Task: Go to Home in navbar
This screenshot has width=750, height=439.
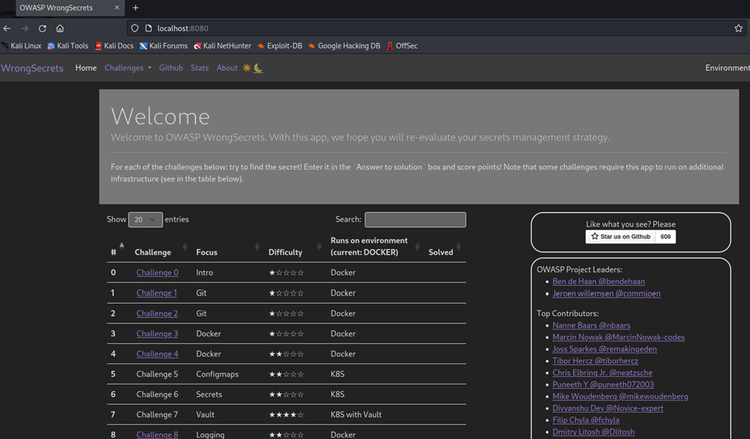Action: (x=86, y=68)
